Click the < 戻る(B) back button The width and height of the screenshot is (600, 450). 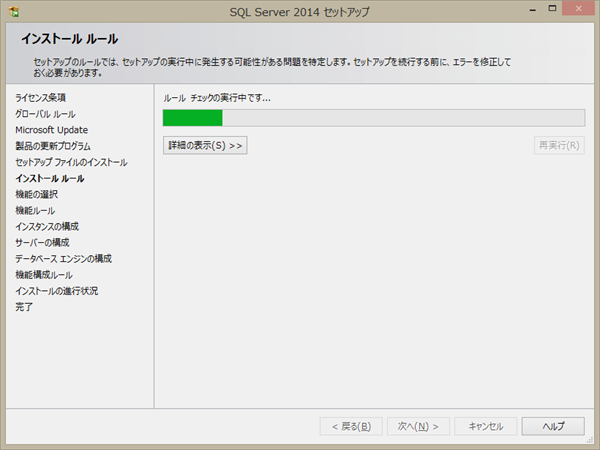pos(351,426)
